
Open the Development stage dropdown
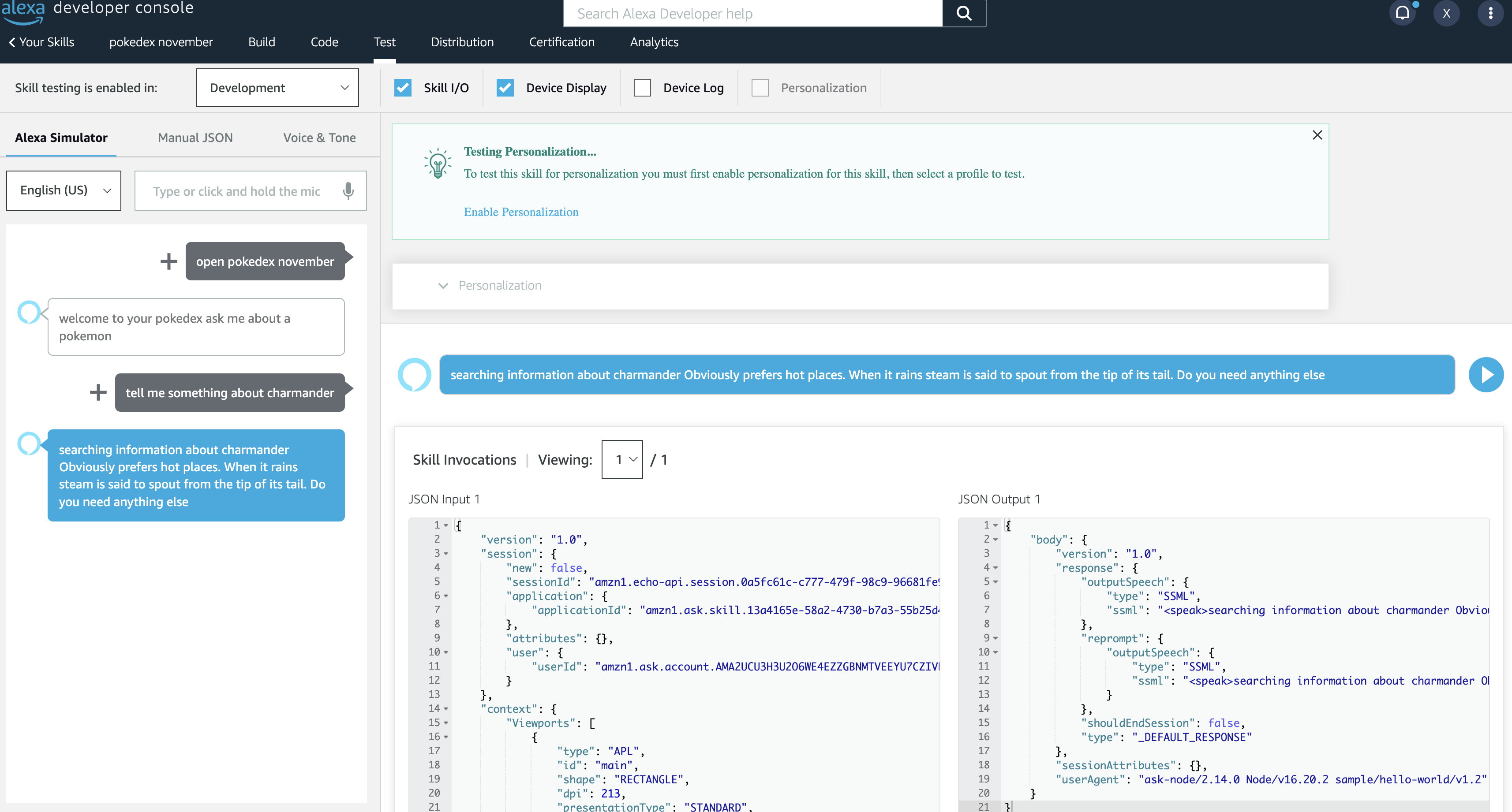coord(277,88)
